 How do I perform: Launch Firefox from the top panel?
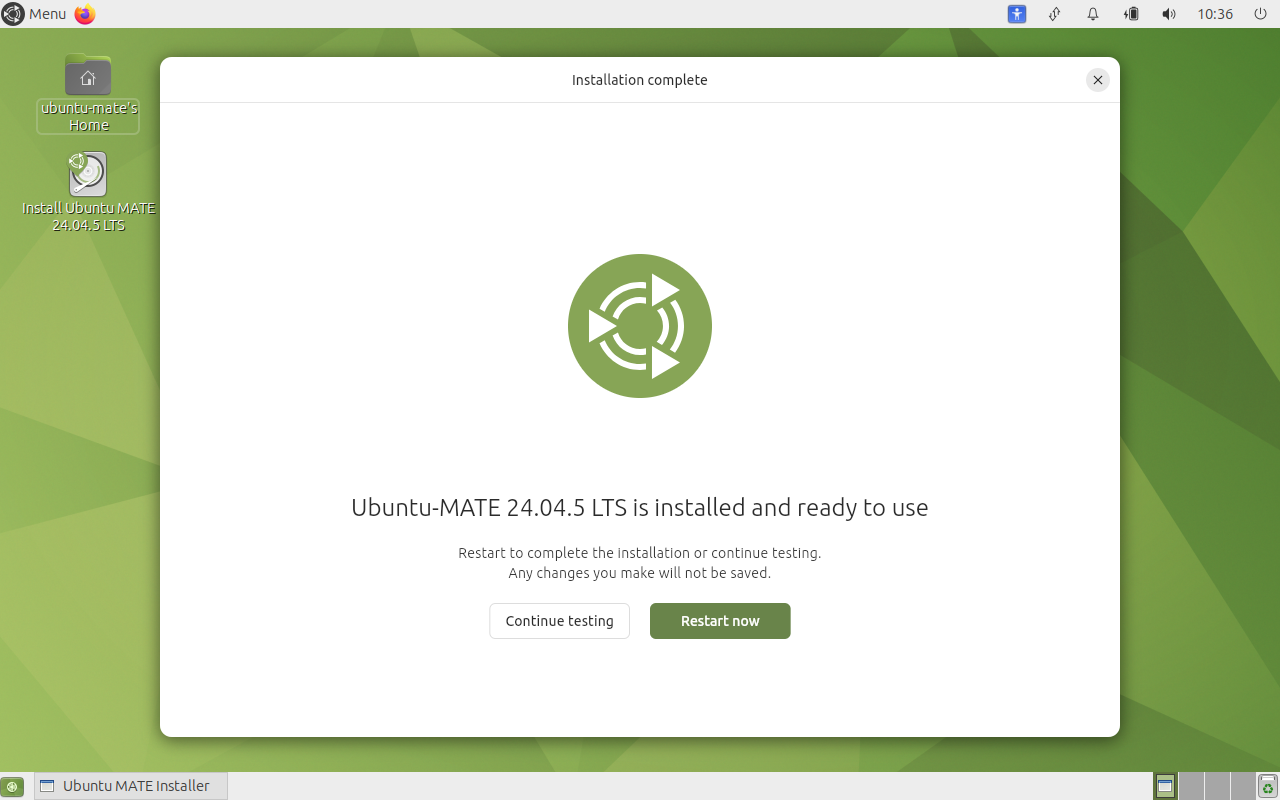coord(85,14)
